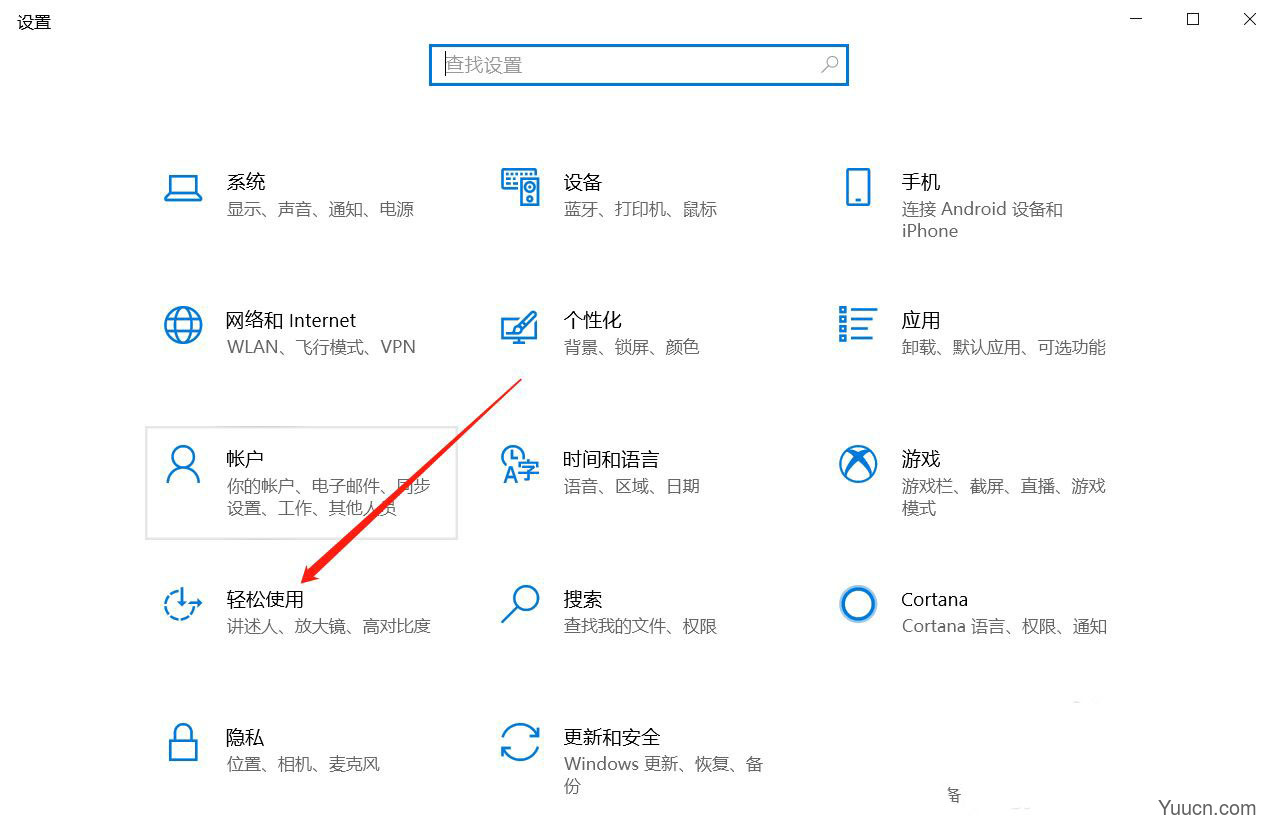Select the 搜索 category title
Image resolution: width=1269 pixels, height=838 pixels.
tap(583, 599)
